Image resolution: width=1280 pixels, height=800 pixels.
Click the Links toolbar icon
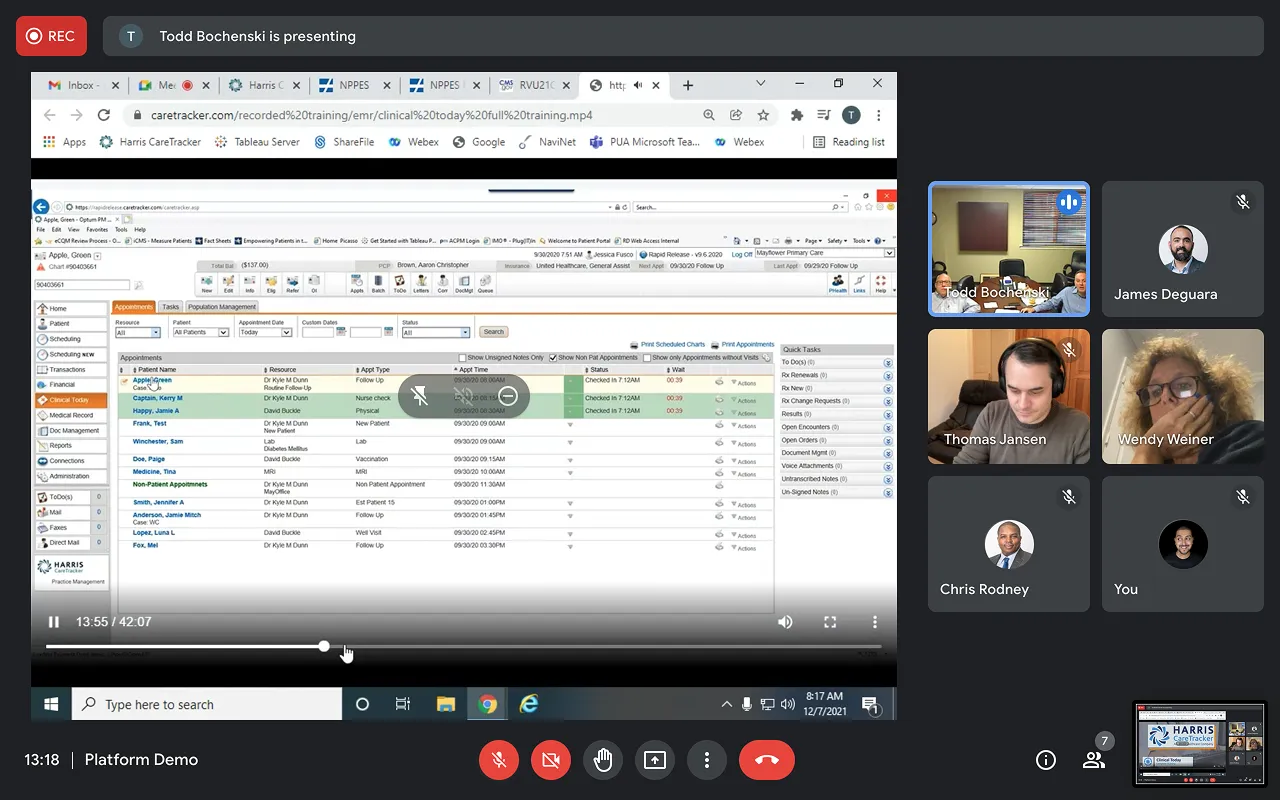pyautogui.click(x=860, y=284)
